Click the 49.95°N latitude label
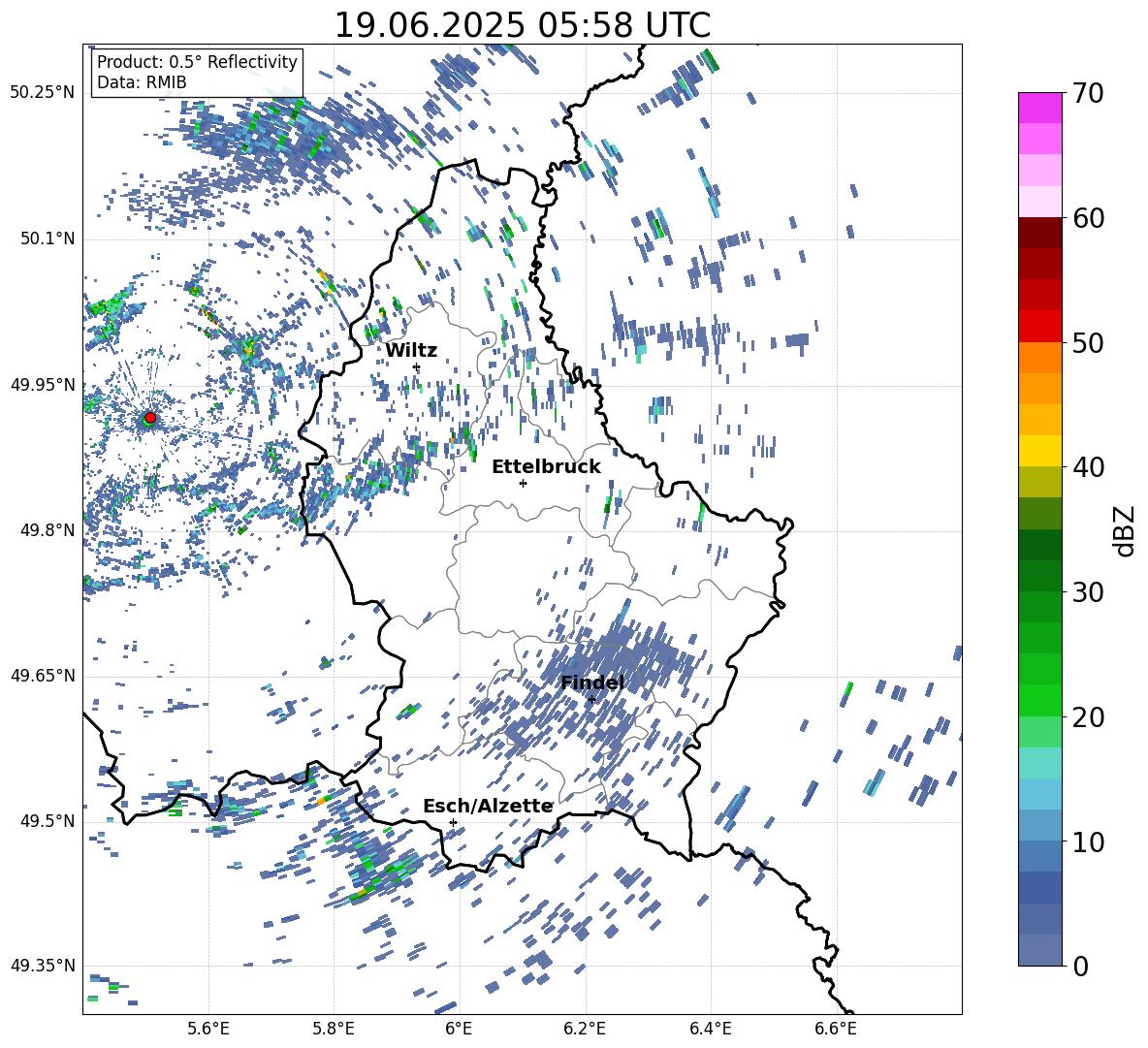This screenshot has width=1148, height=1048. click(43, 385)
